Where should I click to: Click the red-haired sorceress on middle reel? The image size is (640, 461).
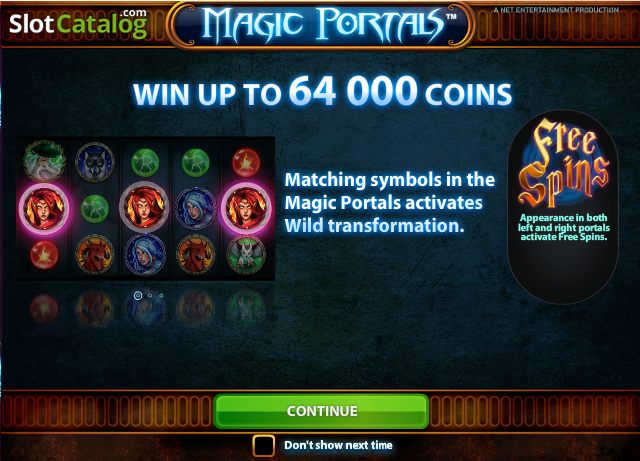[144, 207]
